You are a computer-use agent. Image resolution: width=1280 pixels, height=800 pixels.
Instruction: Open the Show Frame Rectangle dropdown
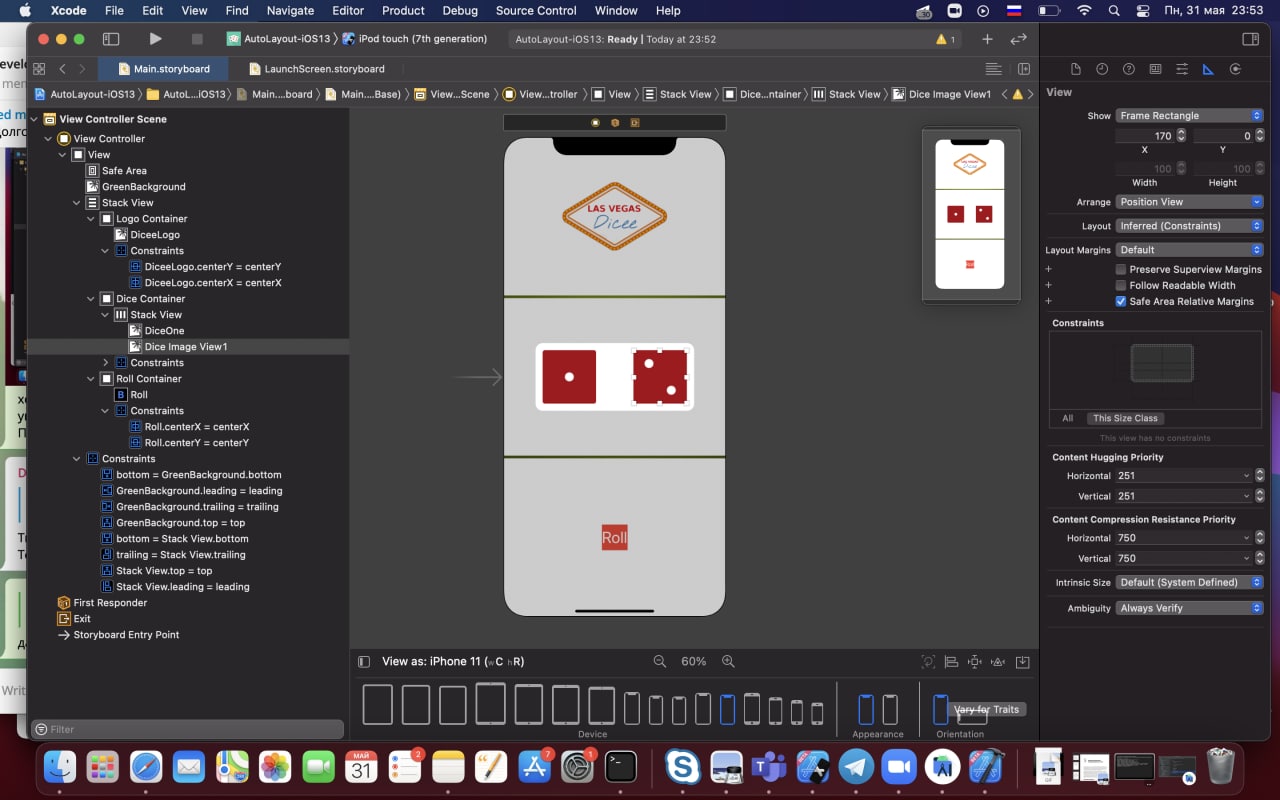point(1190,115)
